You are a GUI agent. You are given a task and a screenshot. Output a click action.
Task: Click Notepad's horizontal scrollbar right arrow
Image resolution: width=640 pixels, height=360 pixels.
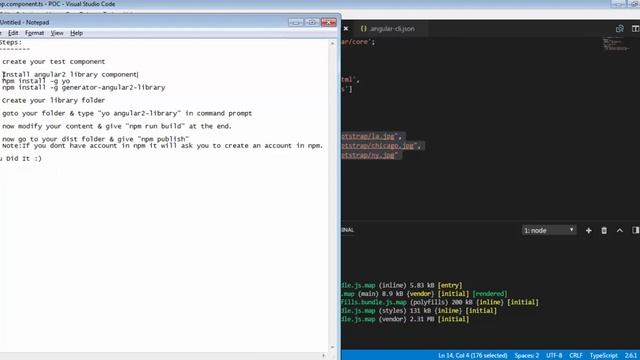(x=324, y=356)
